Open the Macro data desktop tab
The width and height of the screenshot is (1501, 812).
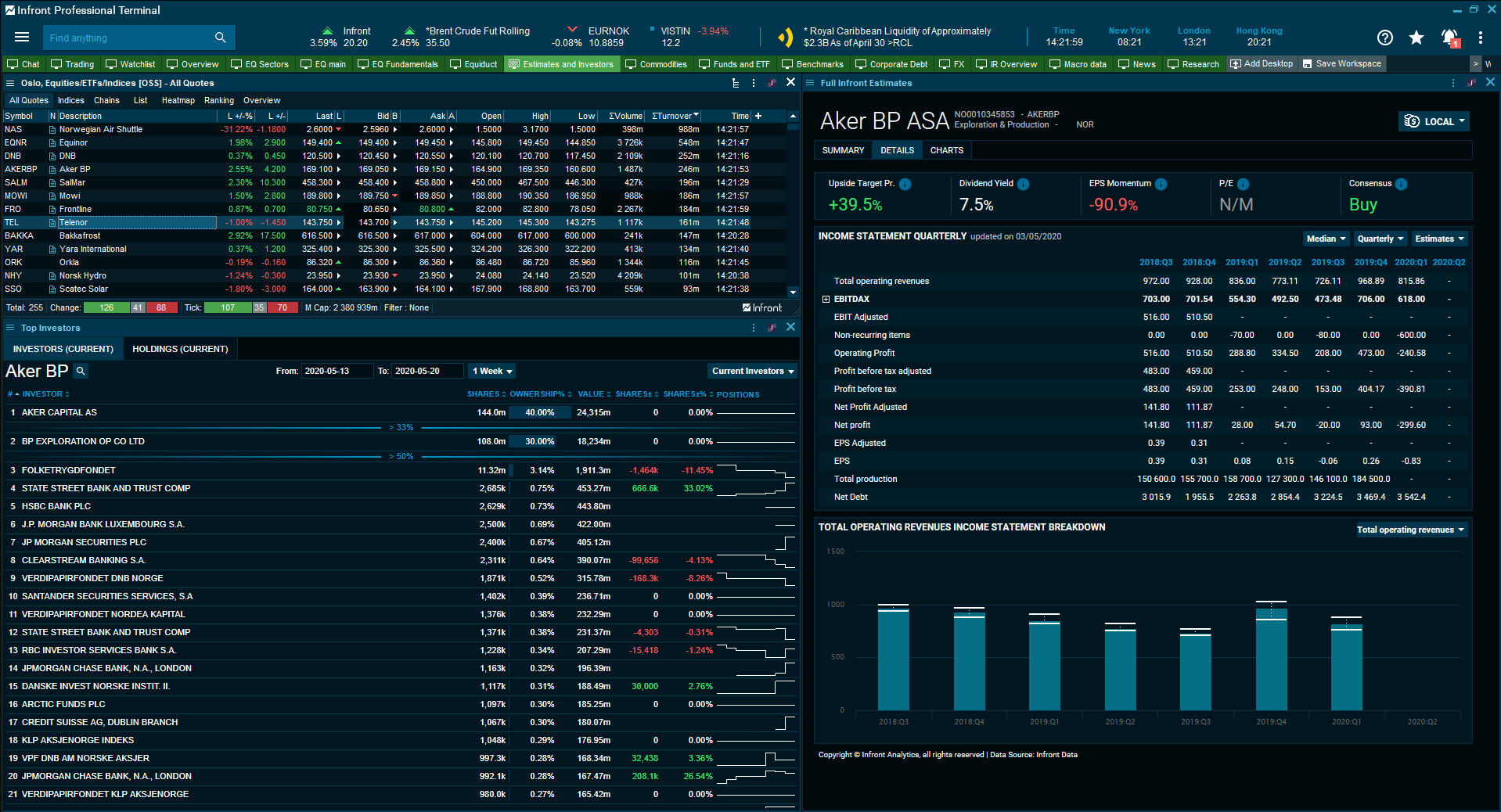click(1078, 64)
